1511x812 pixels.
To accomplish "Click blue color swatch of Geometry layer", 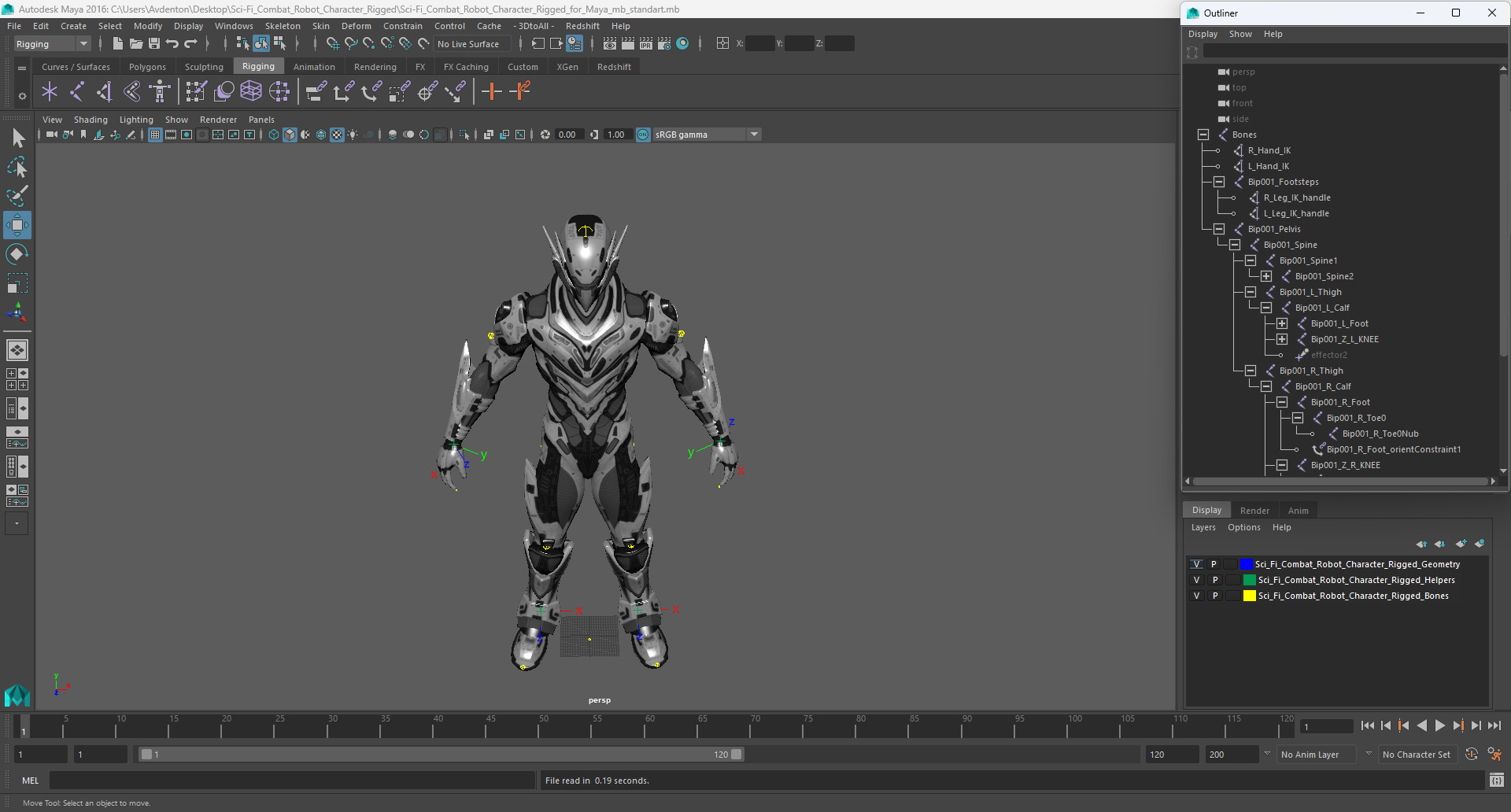I will pos(1246,564).
